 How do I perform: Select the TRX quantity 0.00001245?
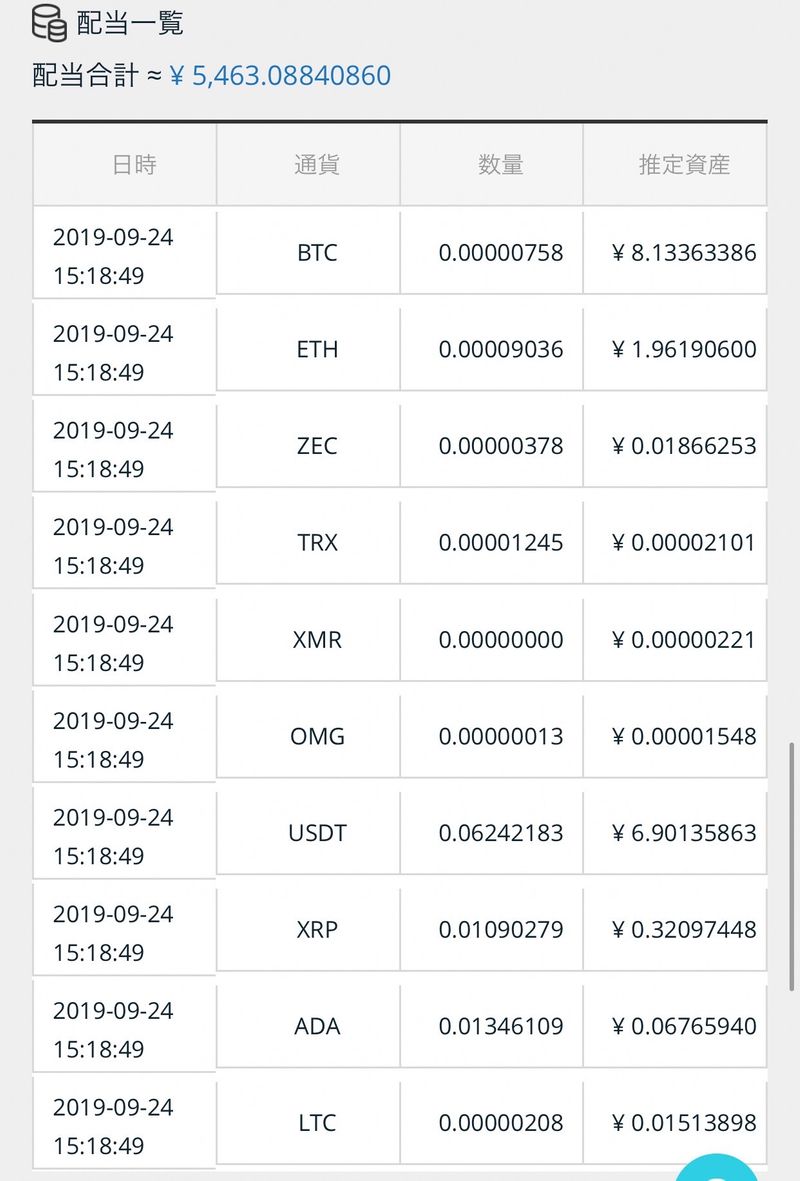[501, 543]
